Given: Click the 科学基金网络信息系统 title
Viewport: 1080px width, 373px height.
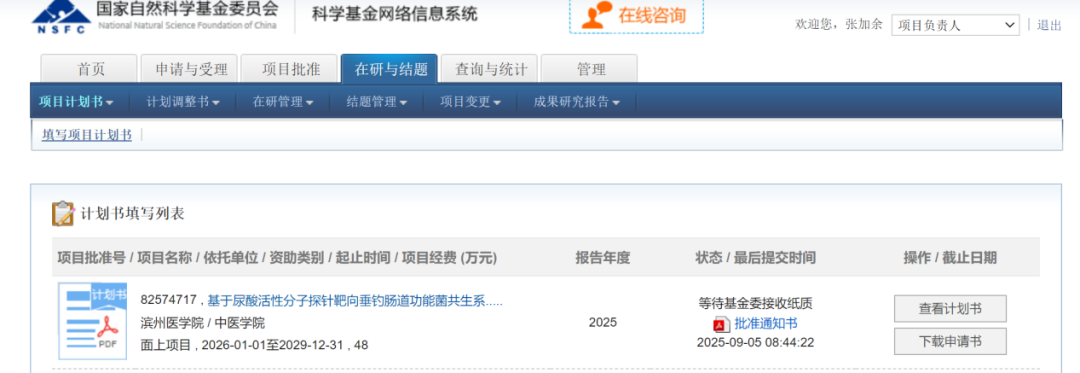Looking at the screenshot, I should tap(394, 14).
